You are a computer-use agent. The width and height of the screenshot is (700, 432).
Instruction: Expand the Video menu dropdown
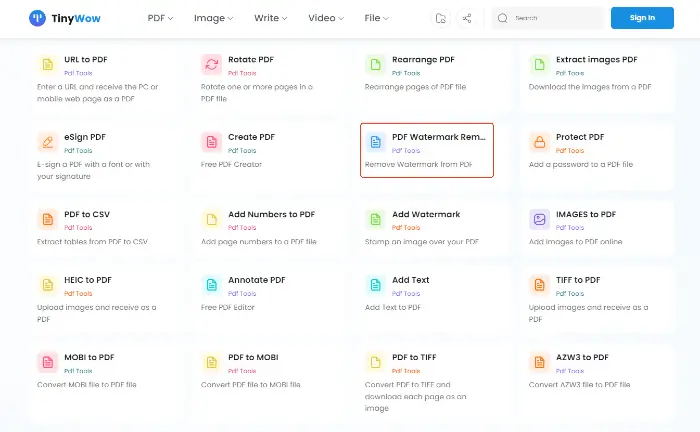[x=326, y=18]
